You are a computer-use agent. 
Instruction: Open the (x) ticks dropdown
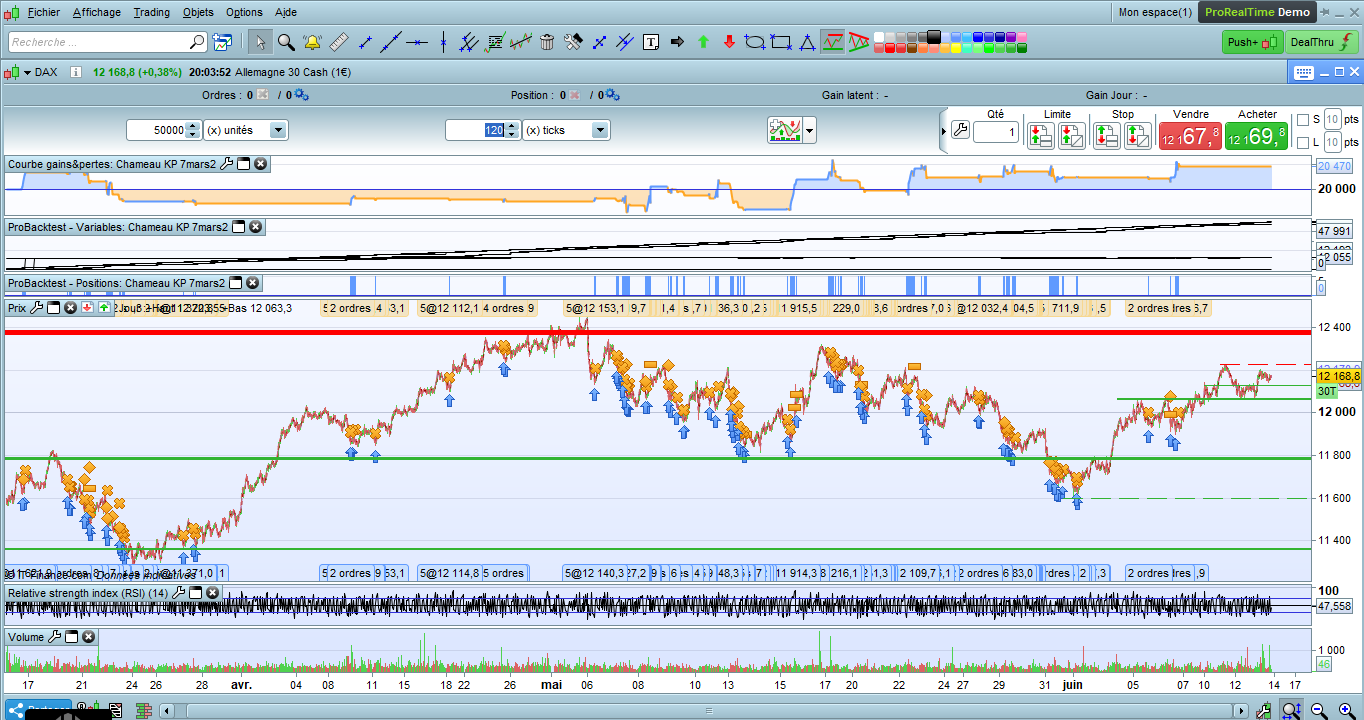point(600,130)
